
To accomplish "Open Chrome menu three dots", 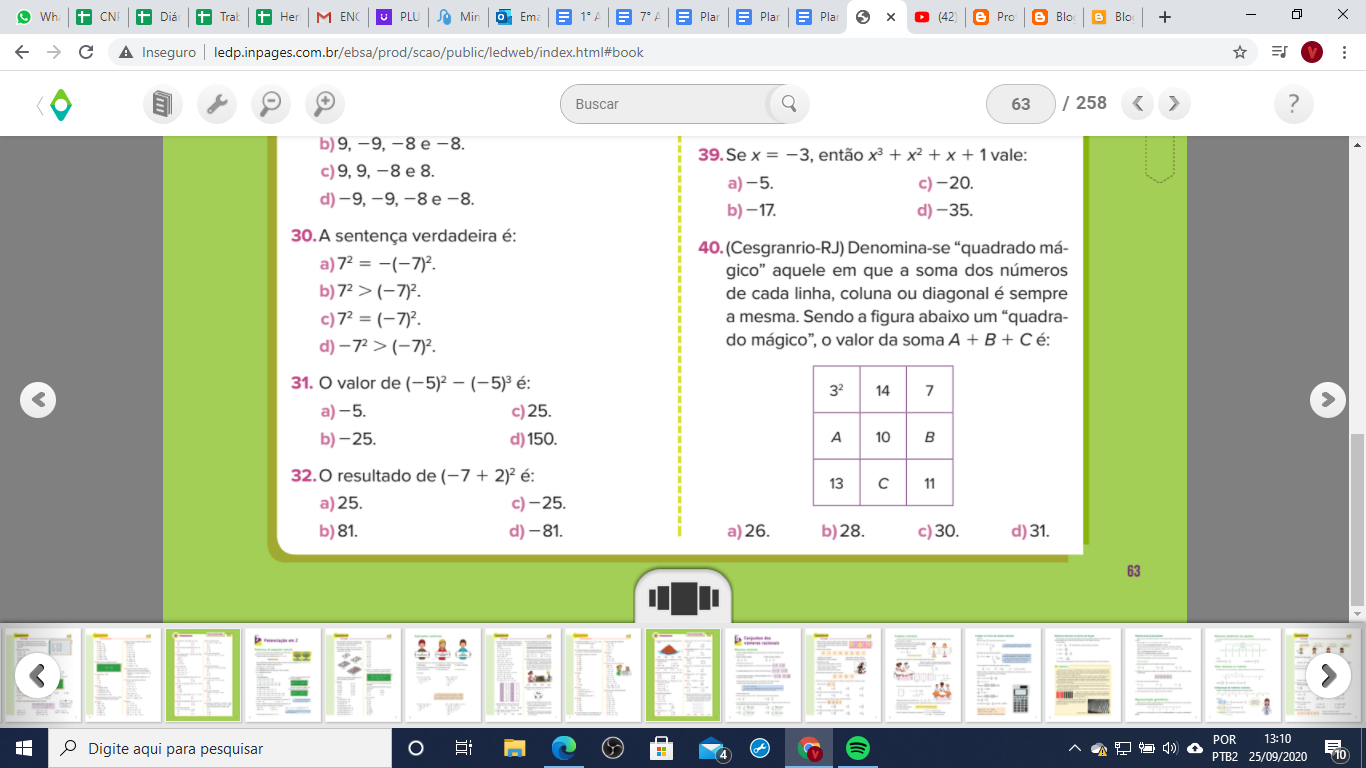I will [1344, 52].
